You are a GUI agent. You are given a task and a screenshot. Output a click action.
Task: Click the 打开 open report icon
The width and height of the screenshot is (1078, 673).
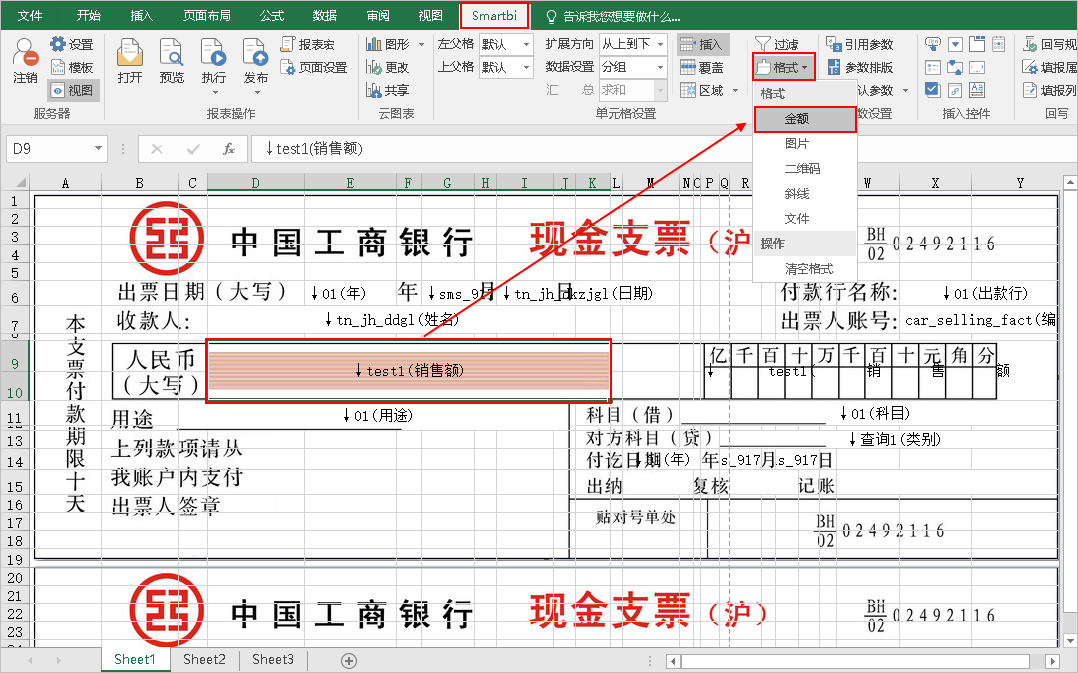pos(129,53)
